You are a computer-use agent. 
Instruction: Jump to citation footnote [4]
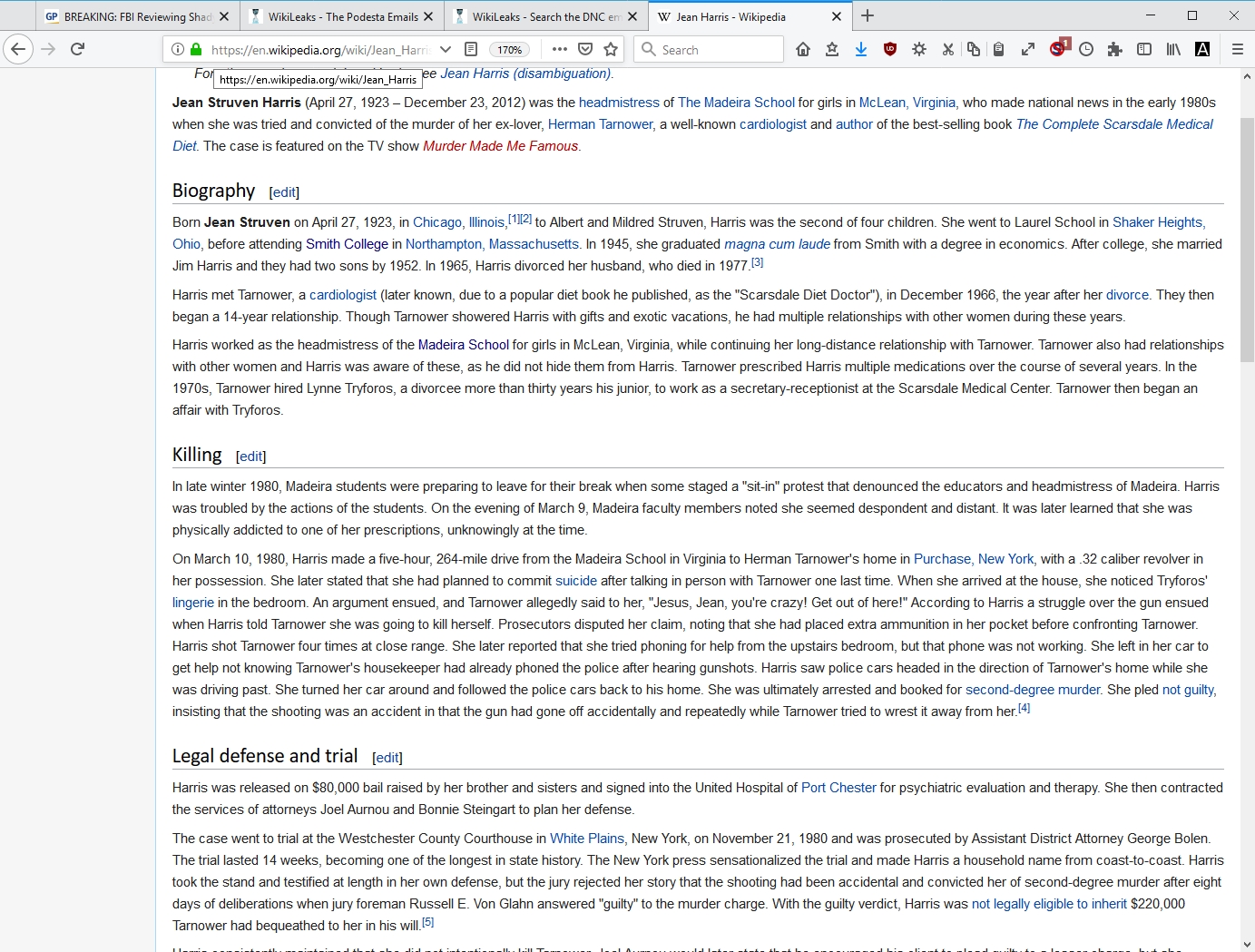coord(1024,708)
